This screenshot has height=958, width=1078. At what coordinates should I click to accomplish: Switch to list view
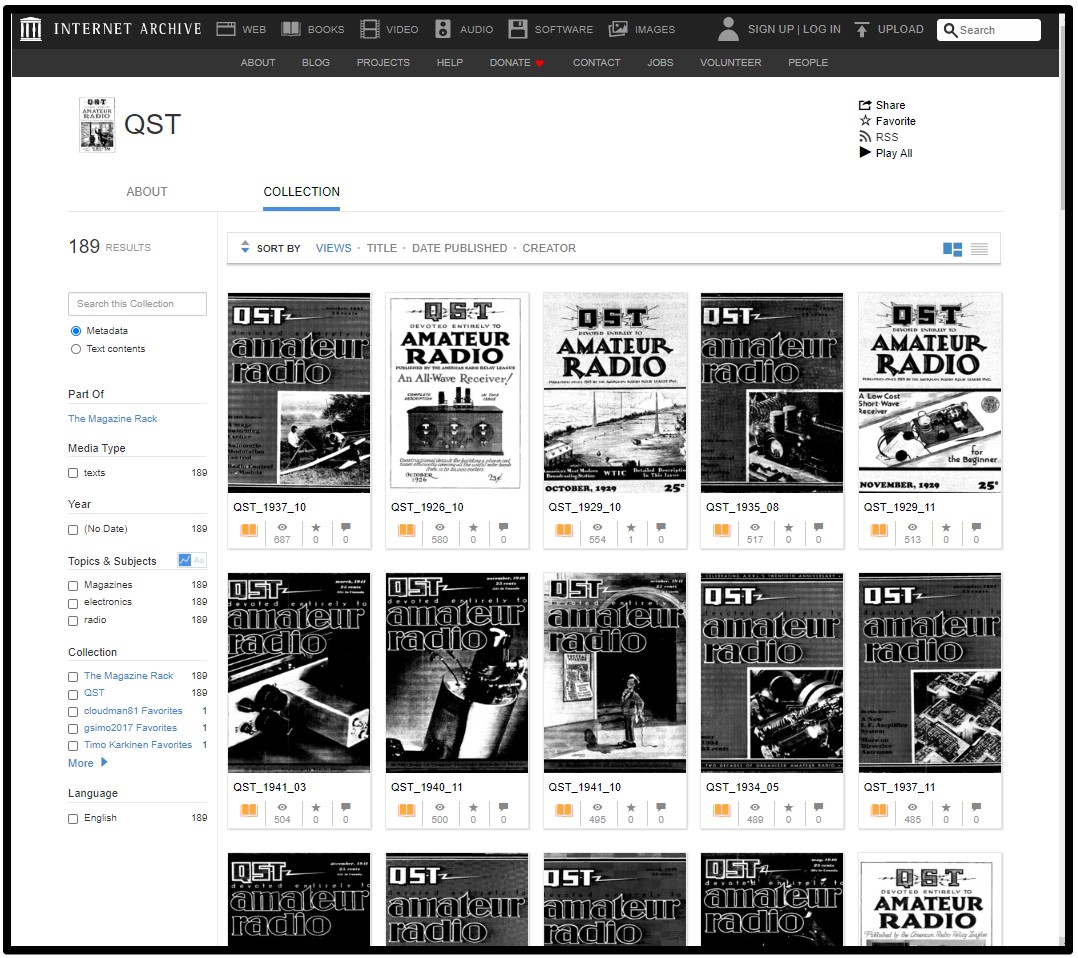979,249
